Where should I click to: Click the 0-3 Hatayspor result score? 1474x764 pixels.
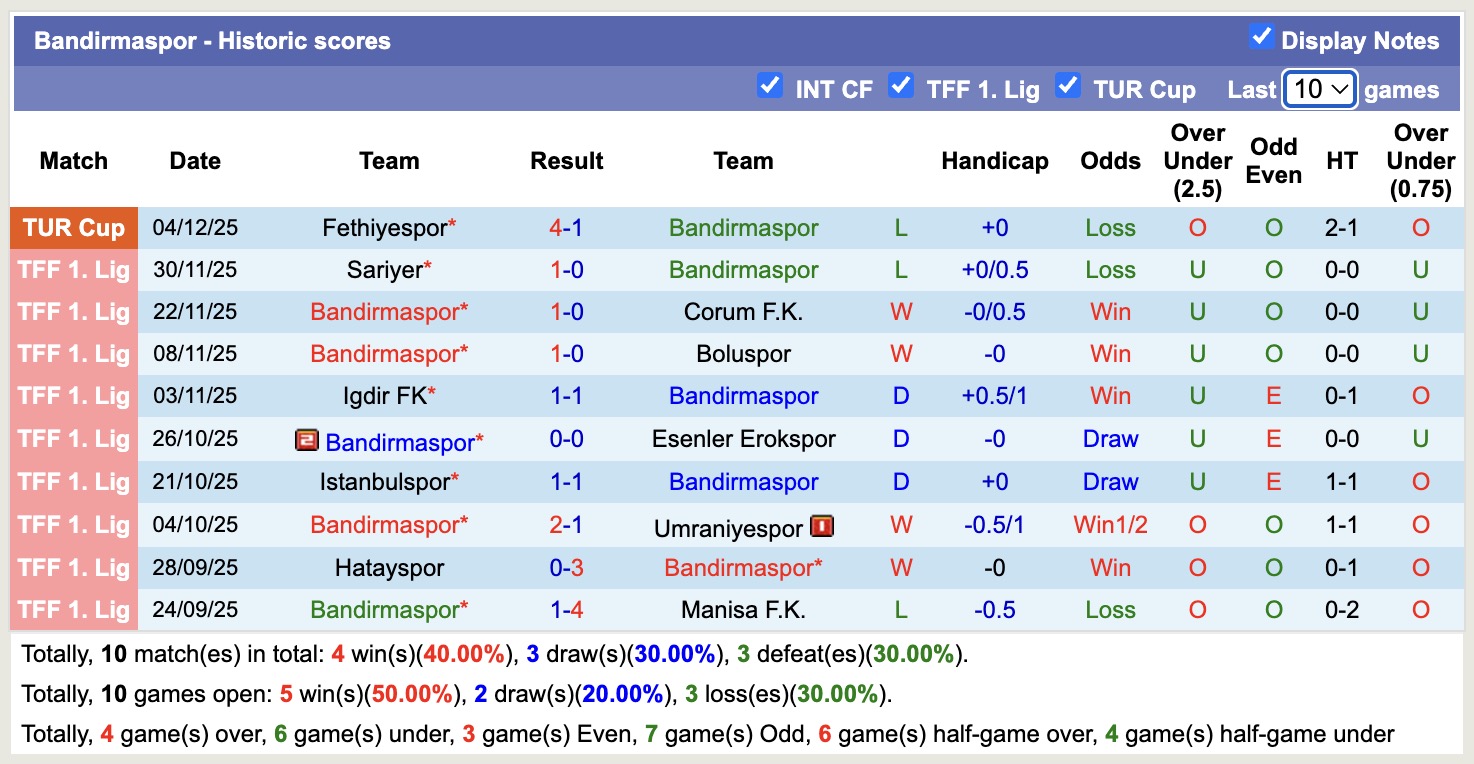(566, 568)
